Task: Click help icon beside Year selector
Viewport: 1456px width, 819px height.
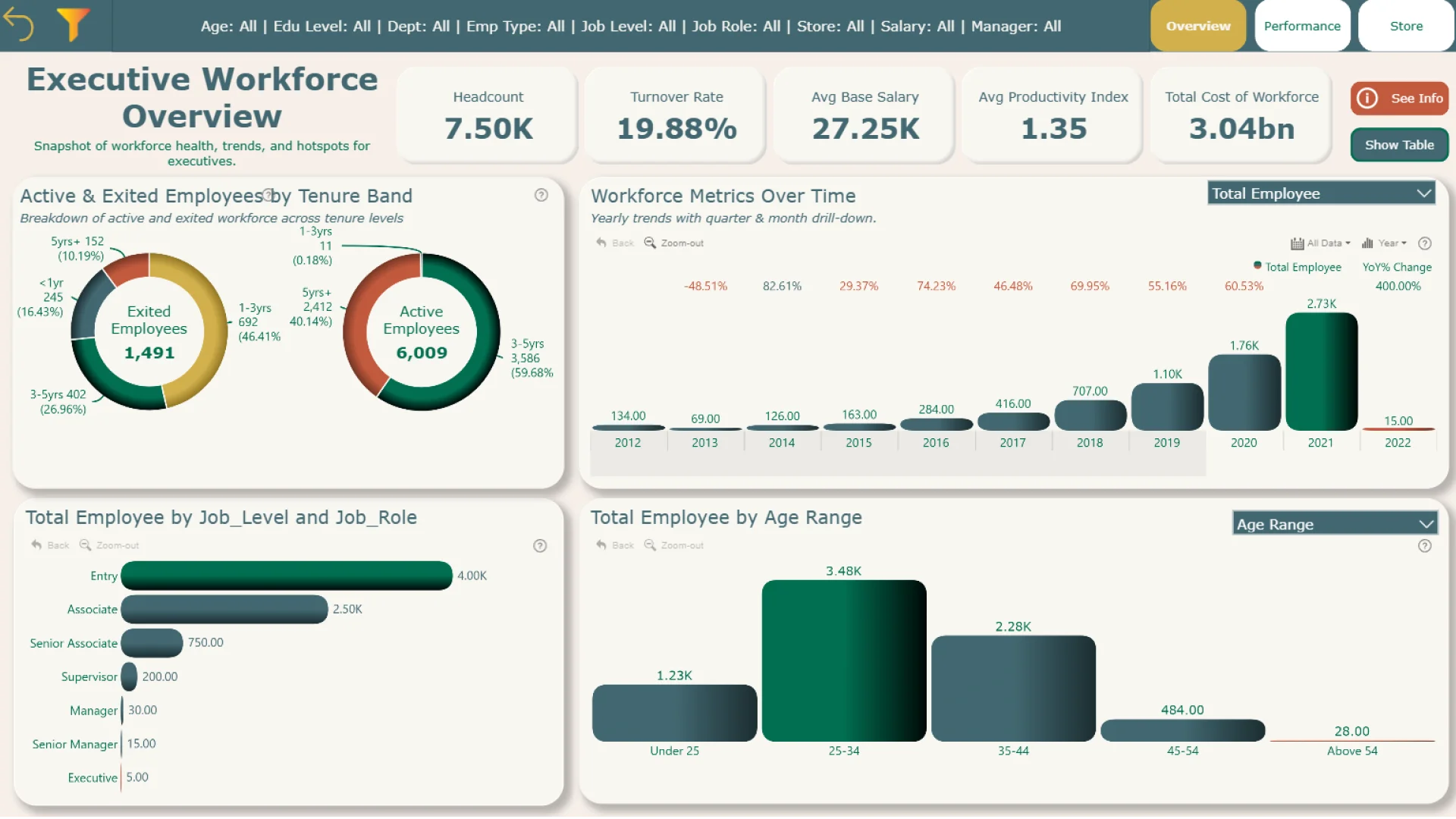Action: (x=1425, y=243)
